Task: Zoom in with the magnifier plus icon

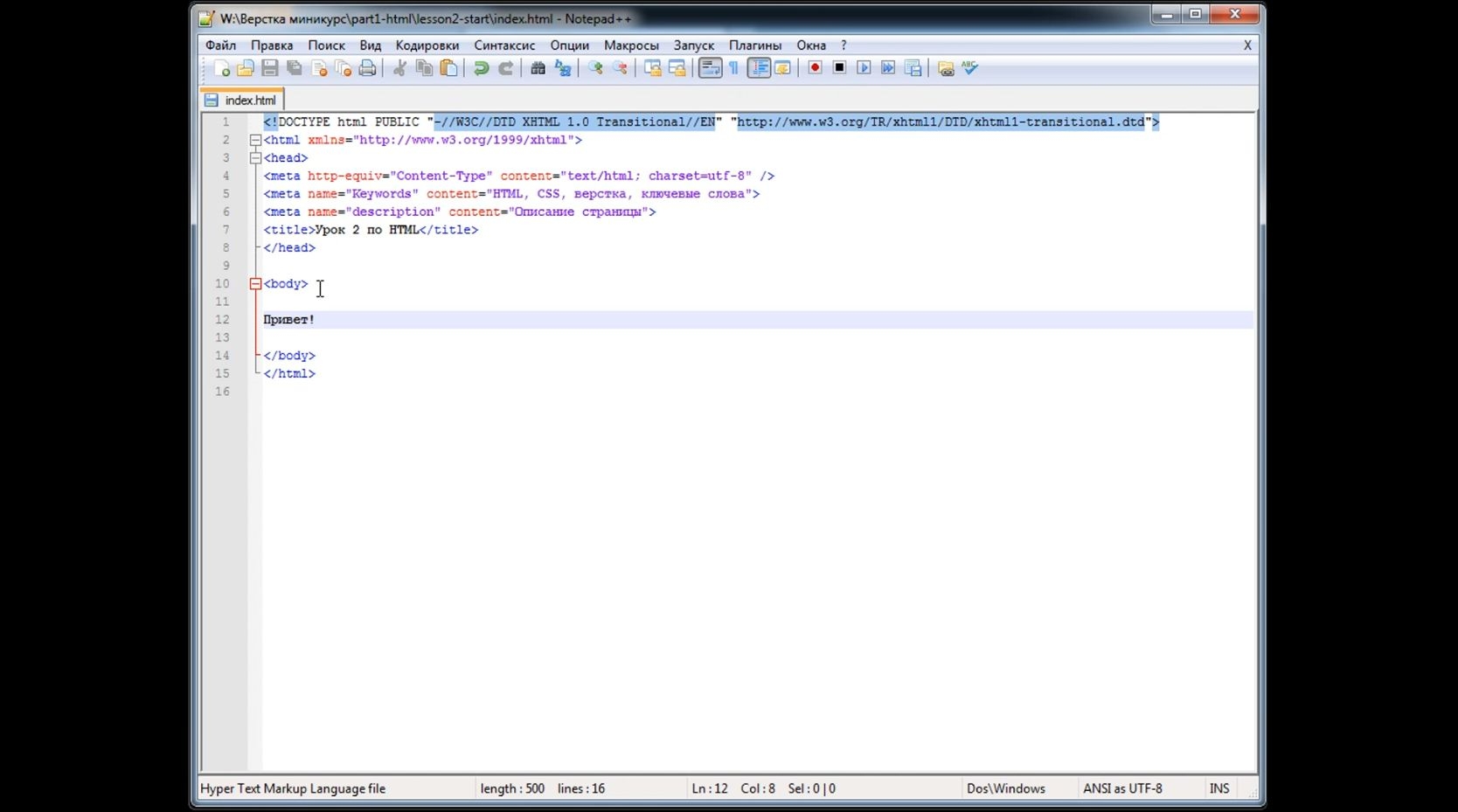Action: tap(595, 68)
